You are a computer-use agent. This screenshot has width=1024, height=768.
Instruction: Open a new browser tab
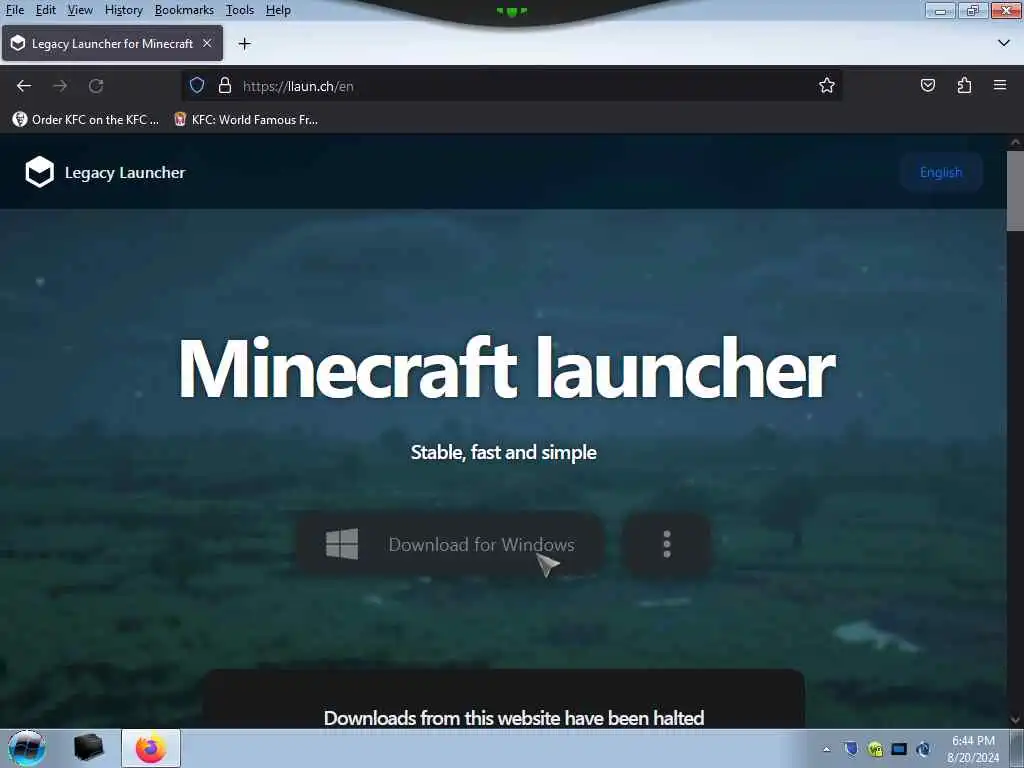click(244, 44)
